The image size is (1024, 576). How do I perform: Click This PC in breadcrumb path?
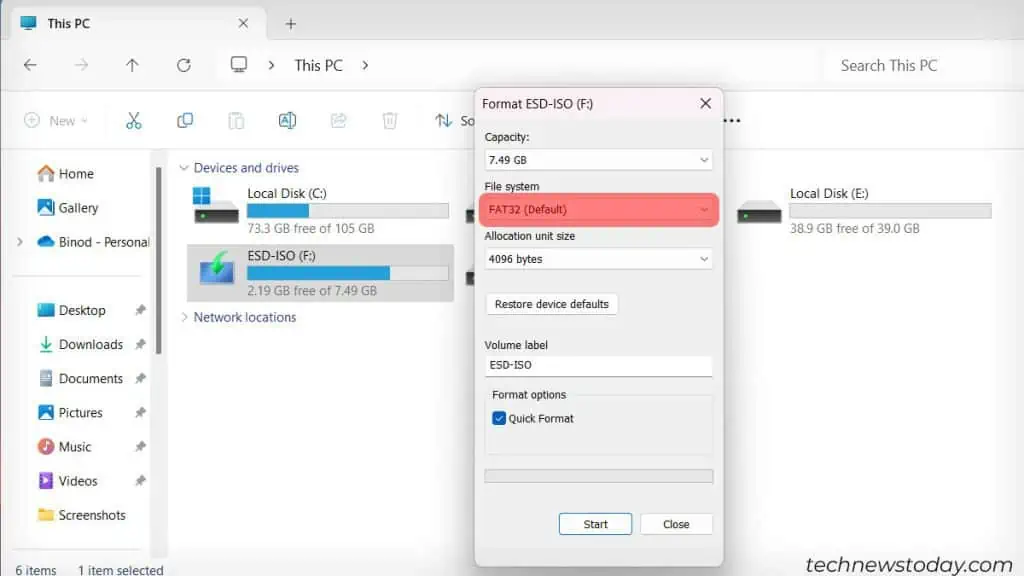[318, 65]
